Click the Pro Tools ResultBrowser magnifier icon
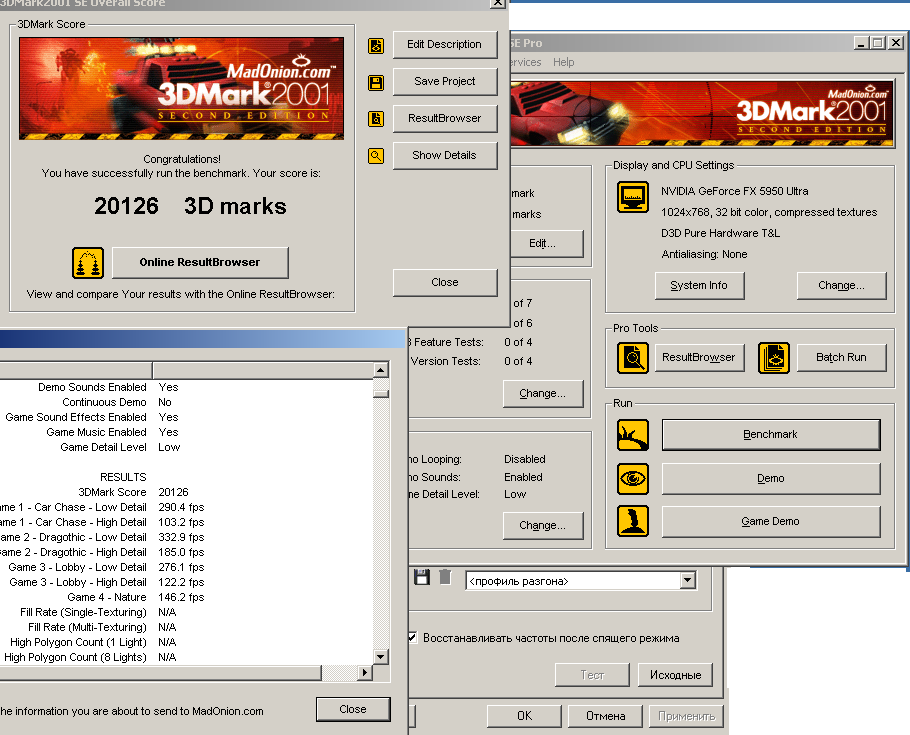 633,358
